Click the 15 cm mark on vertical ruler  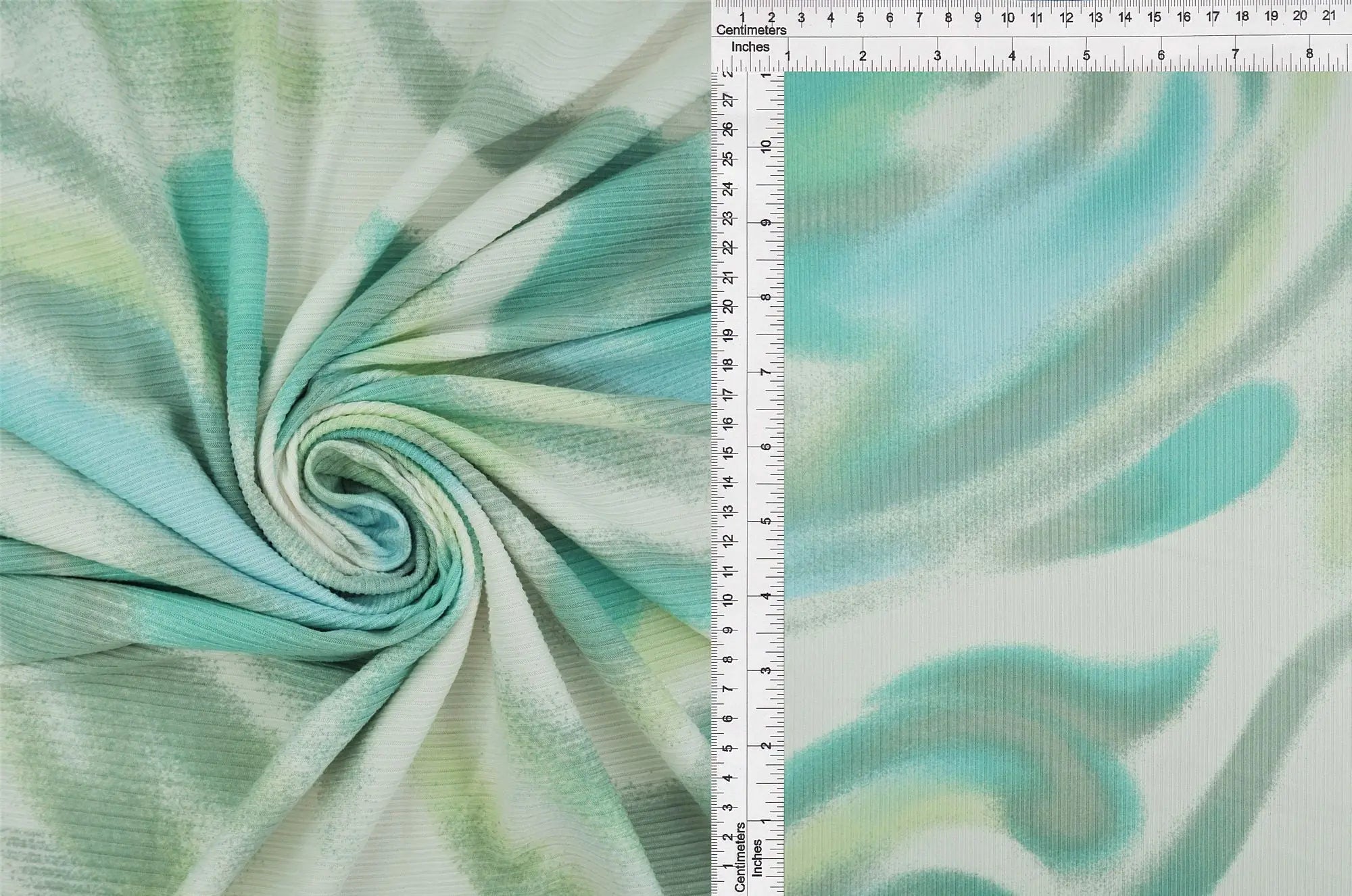[728, 453]
